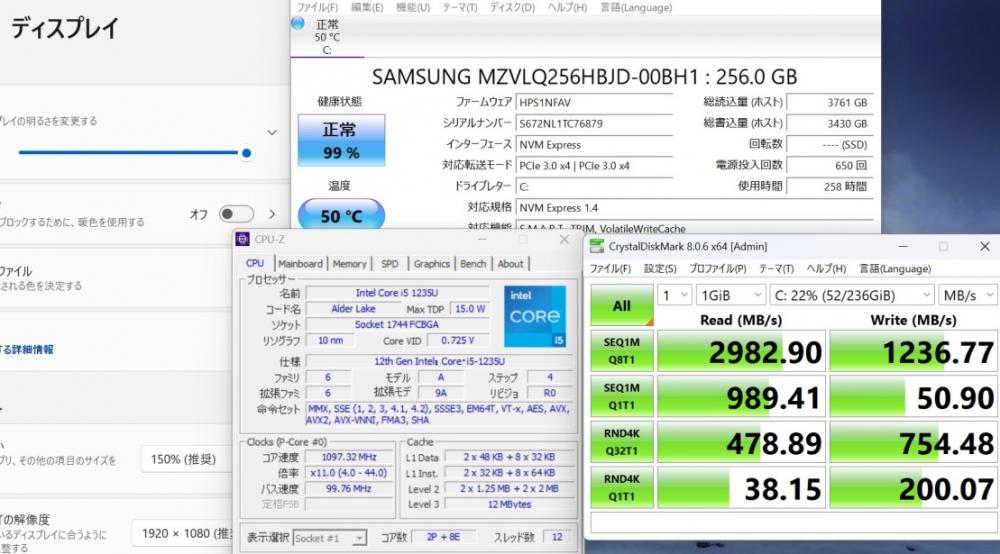Click the serial number field S672NL1TC76879
The image size is (1000, 554).
click(x=594, y=124)
